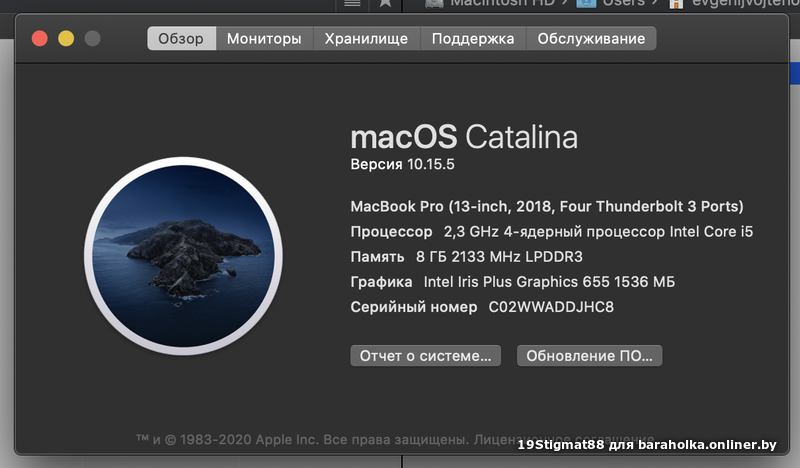Click the MacBook Pro model name line
Screen dimensions: 800x468
546,206
